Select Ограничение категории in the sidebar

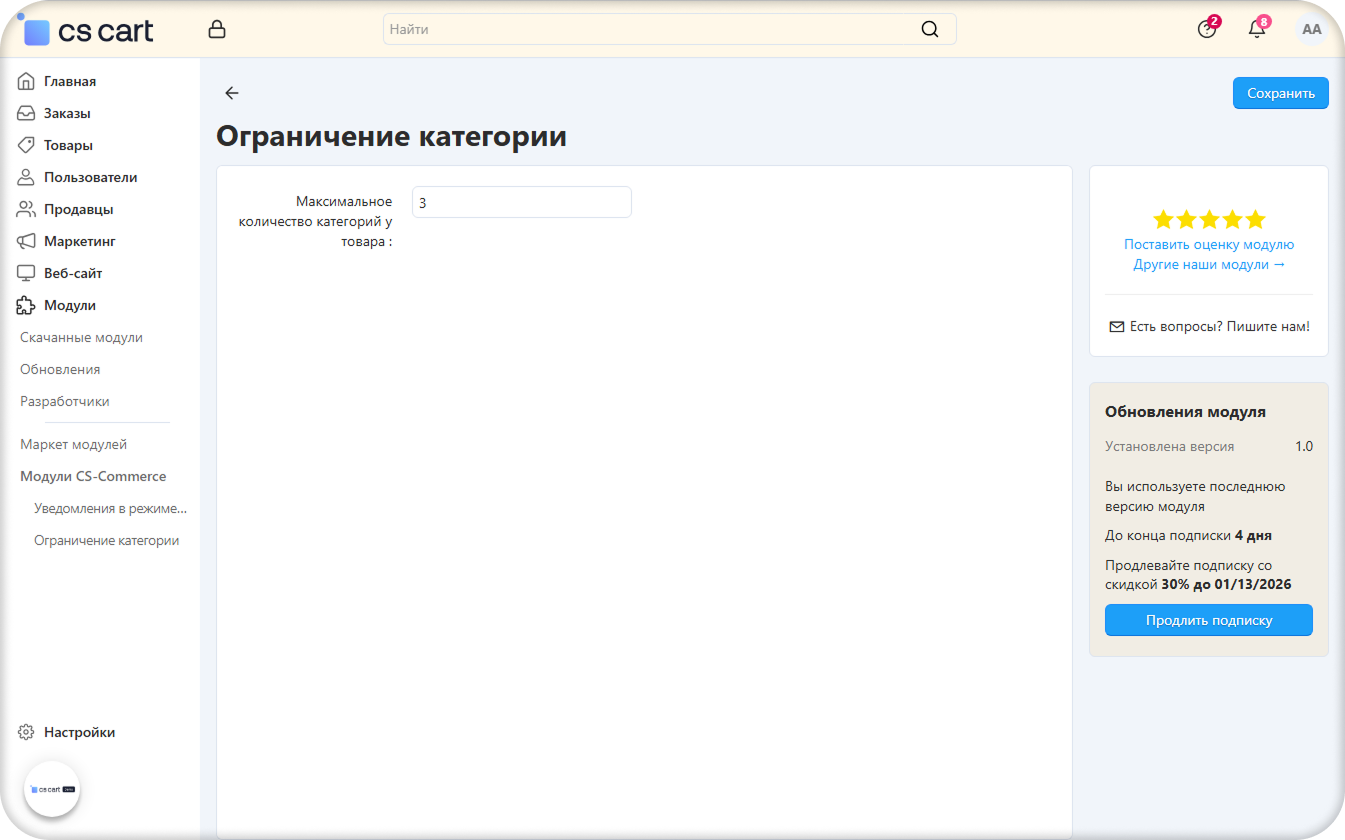[106, 541]
